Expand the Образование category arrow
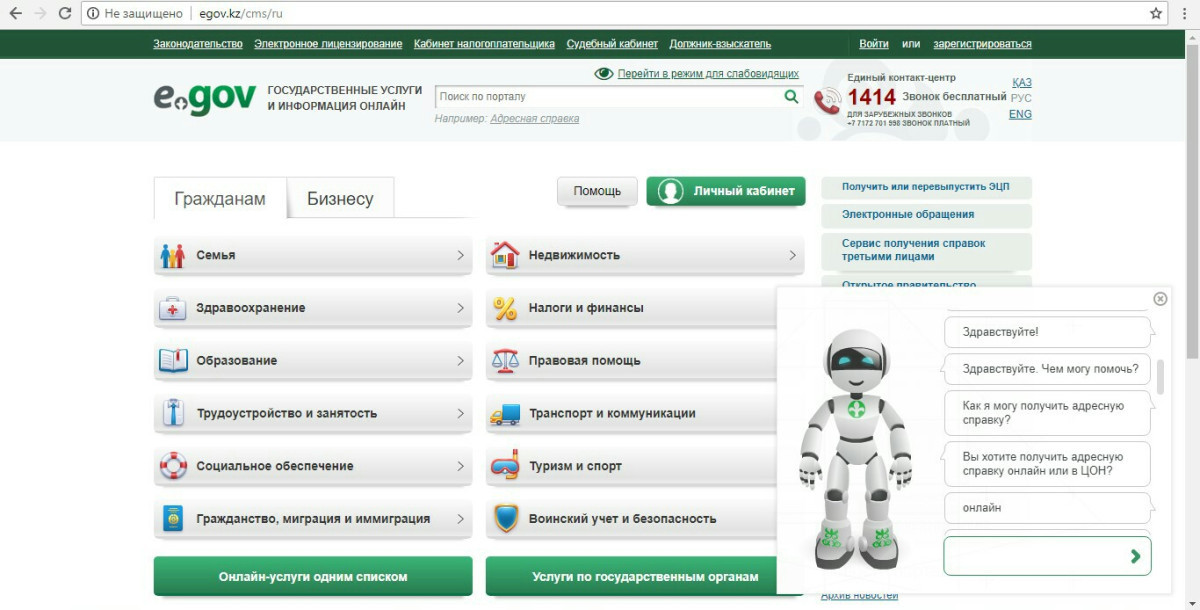 point(460,361)
